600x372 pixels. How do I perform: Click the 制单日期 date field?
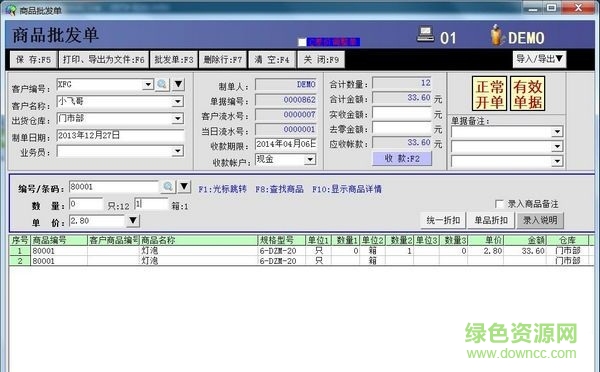(120, 135)
